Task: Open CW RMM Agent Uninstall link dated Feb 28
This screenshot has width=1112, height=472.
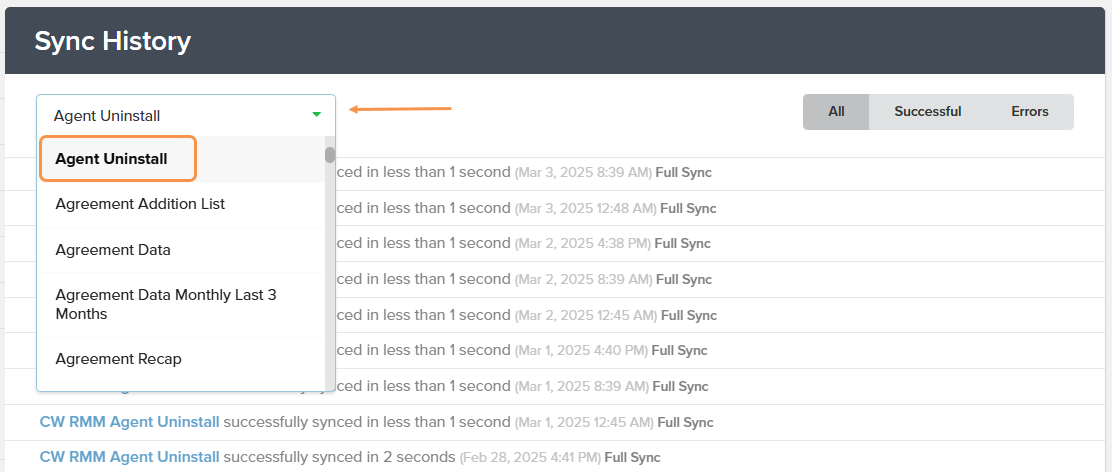Action: click(x=129, y=457)
